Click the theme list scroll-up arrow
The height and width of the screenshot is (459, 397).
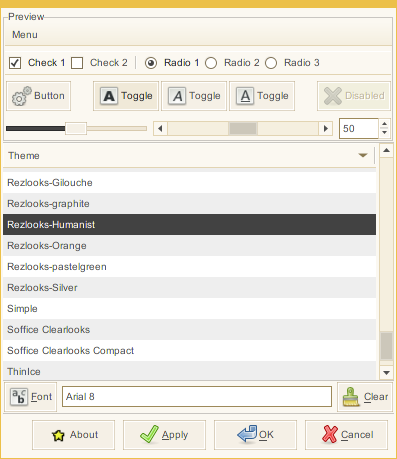pos(386,151)
